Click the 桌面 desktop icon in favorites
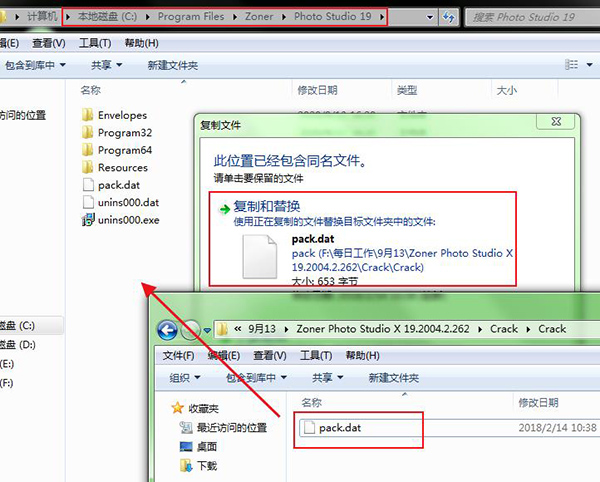 [x=186, y=446]
